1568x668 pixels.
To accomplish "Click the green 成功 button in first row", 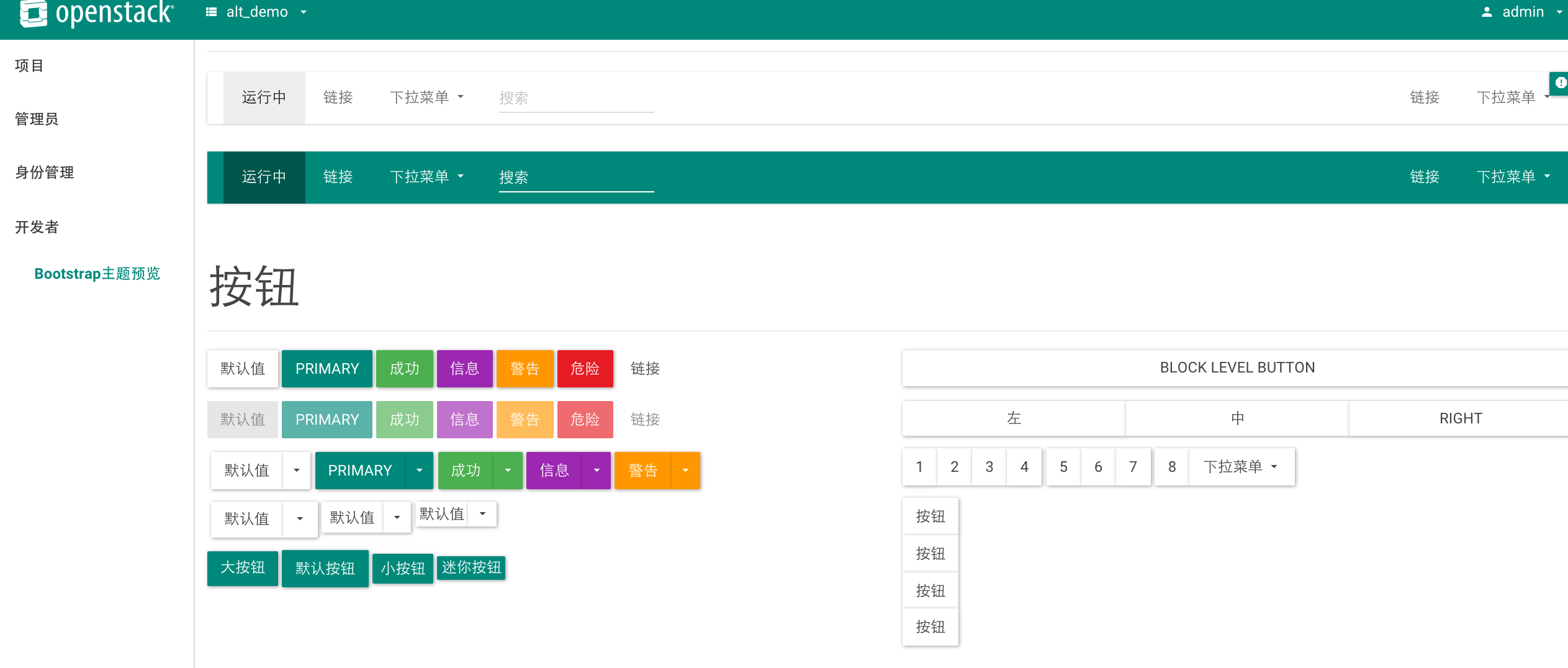I will click(x=405, y=369).
